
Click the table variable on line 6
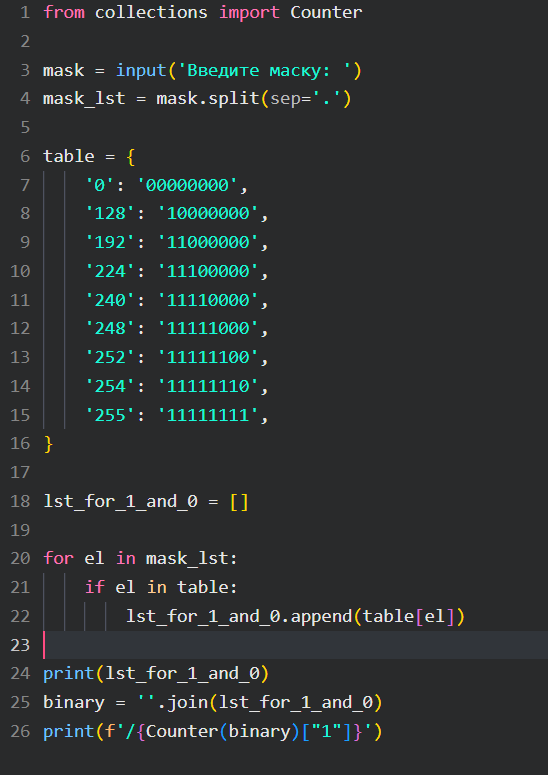point(69,156)
